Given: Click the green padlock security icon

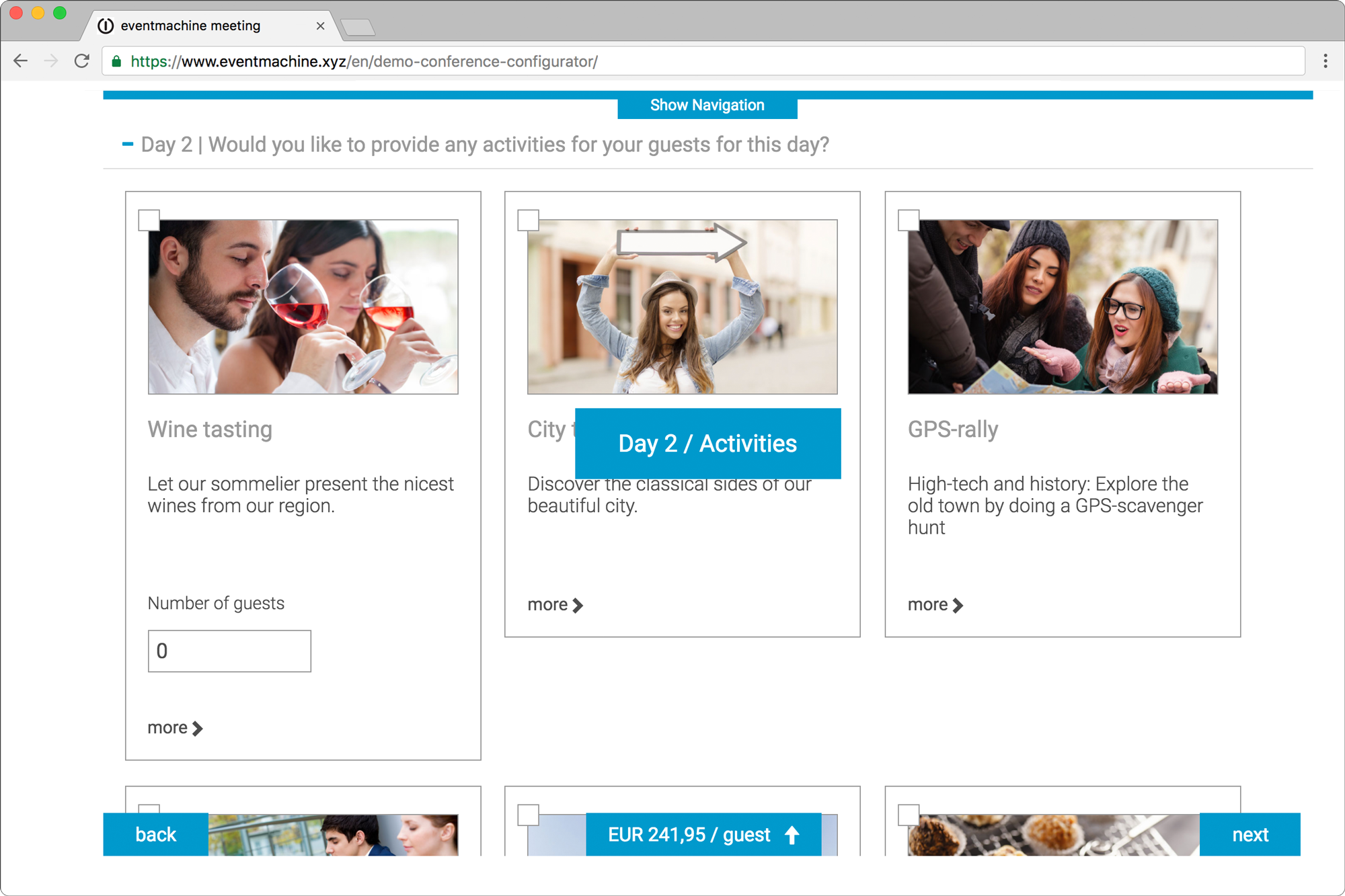Looking at the screenshot, I should pos(116,62).
